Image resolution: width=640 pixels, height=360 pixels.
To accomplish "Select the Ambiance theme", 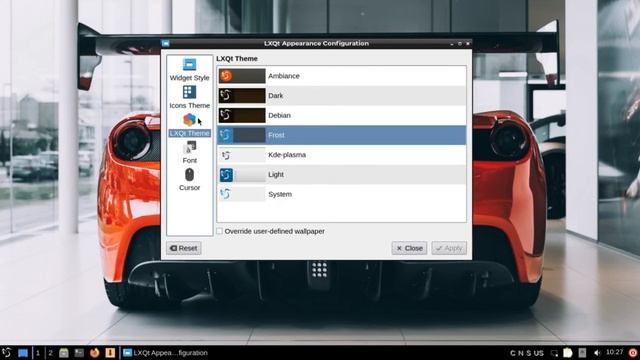I will 342,76.
